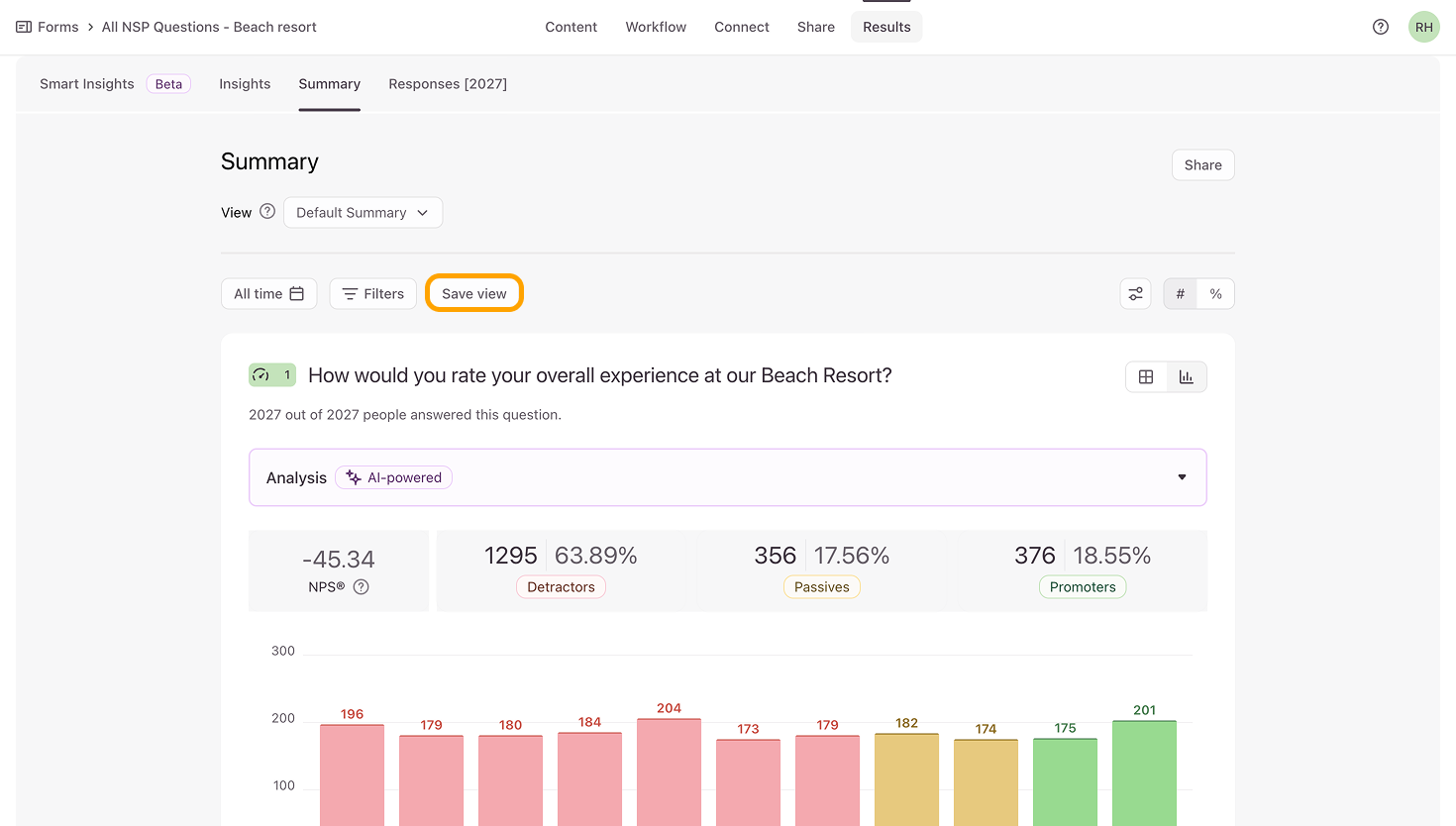Open the All time date range picker
Viewport: 1456px width, 826px height.
pyautogui.click(x=268, y=294)
